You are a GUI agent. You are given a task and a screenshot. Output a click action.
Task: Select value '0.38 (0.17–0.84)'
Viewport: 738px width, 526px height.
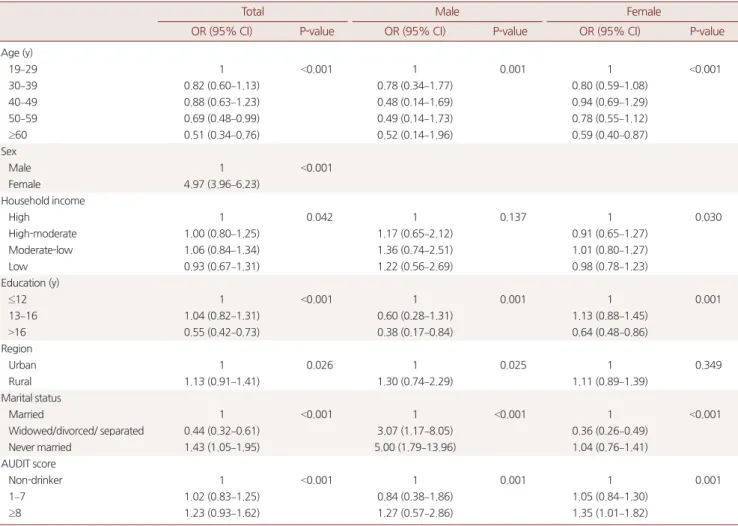[x=415, y=333]
